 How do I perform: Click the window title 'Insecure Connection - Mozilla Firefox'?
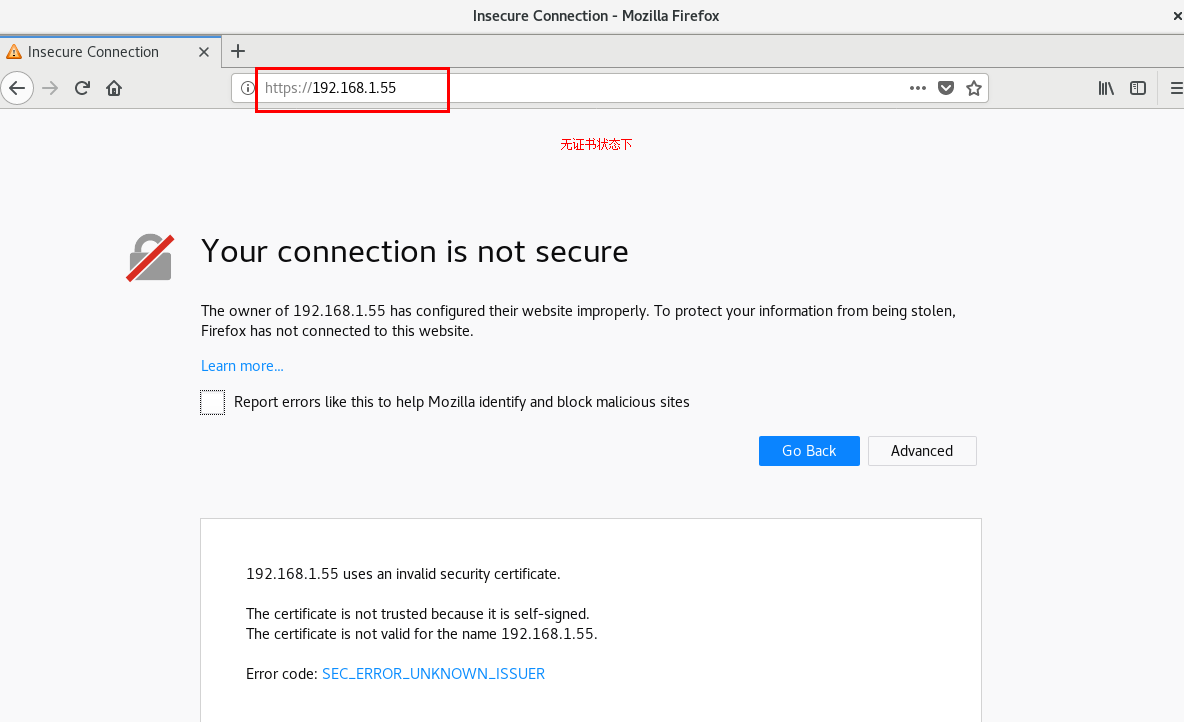click(x=596, y=16)
